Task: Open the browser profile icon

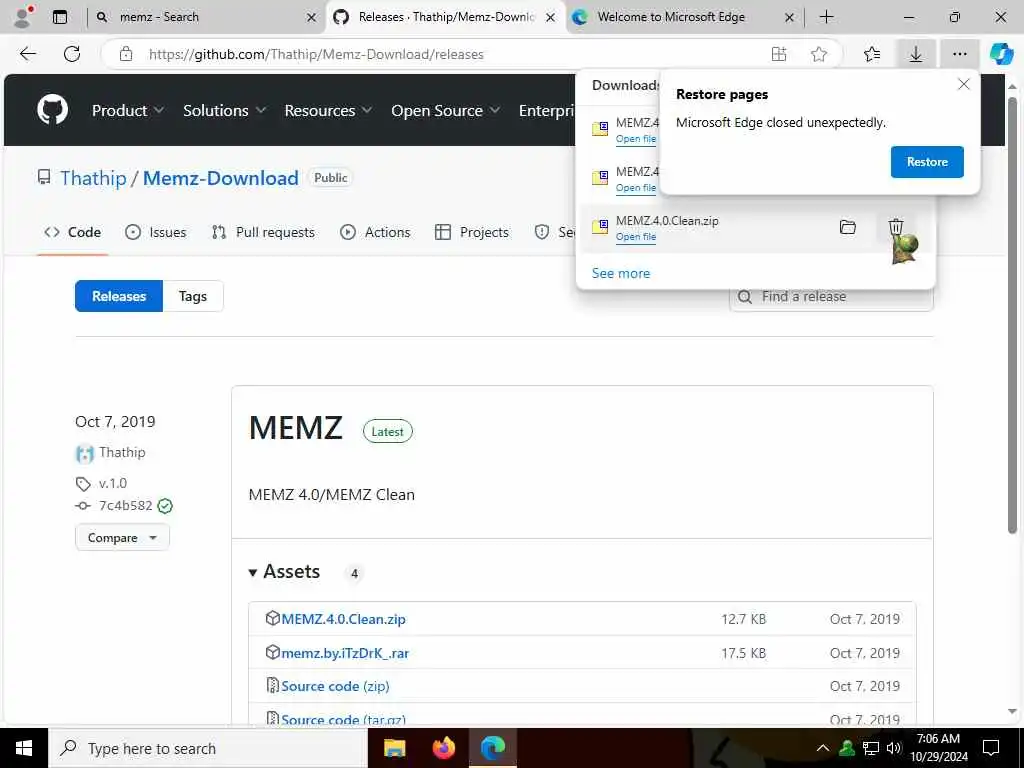Action: pos(23,17)
